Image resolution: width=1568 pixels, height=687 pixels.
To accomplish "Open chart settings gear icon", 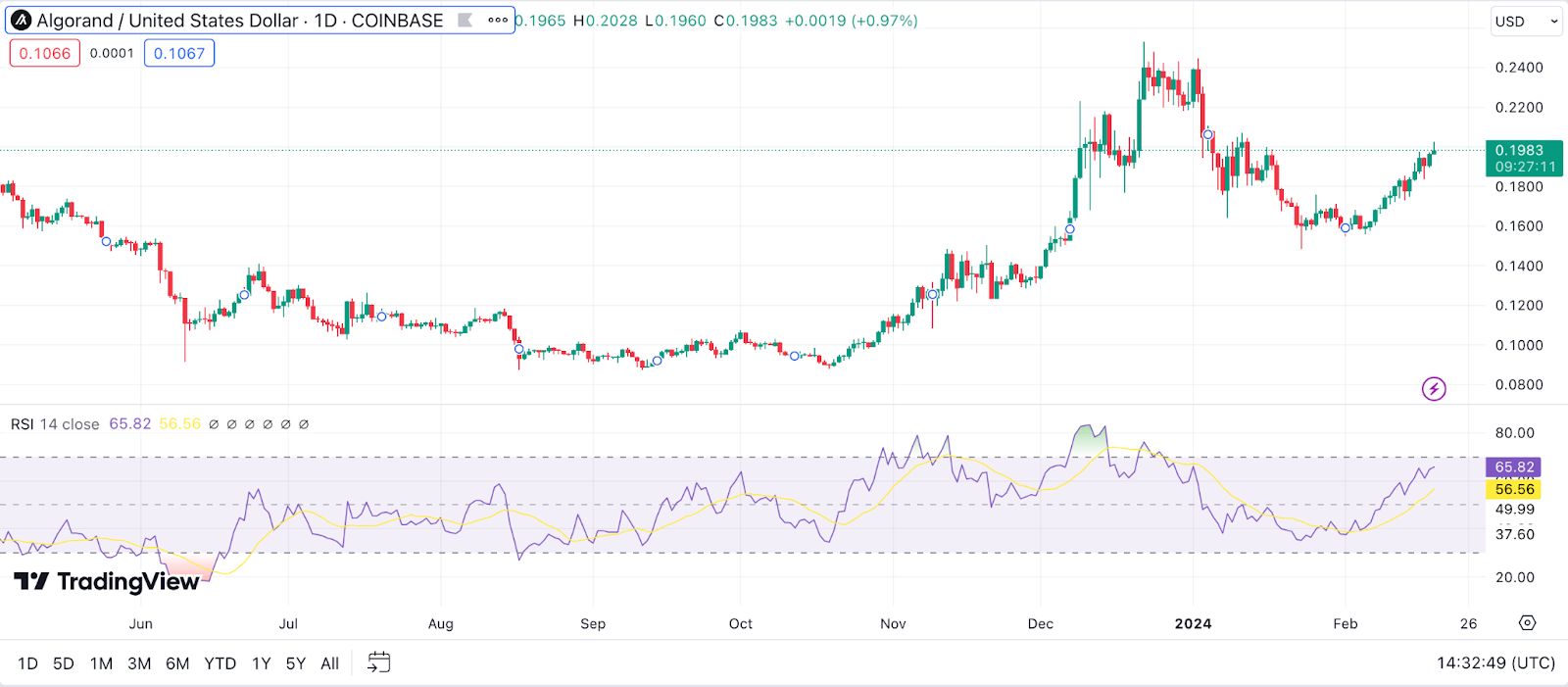I will click(x=1527, y=623).
